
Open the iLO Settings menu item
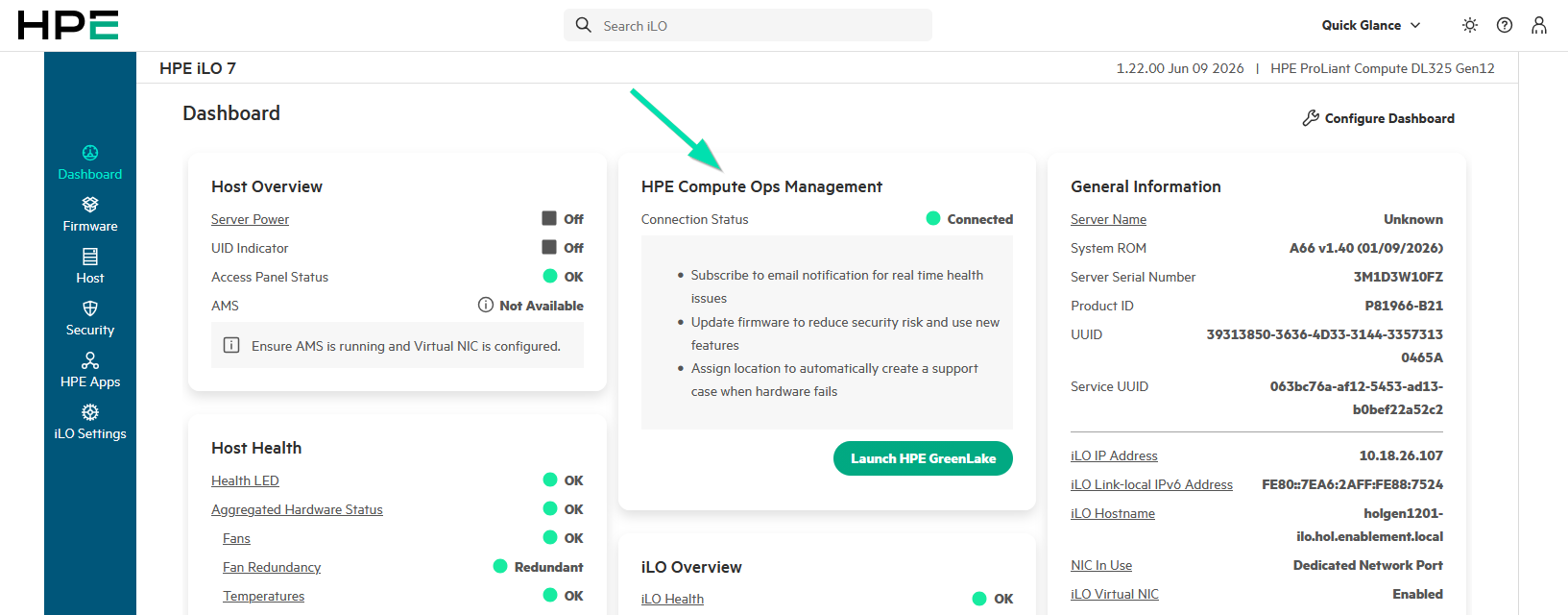[x=90, y=422]
